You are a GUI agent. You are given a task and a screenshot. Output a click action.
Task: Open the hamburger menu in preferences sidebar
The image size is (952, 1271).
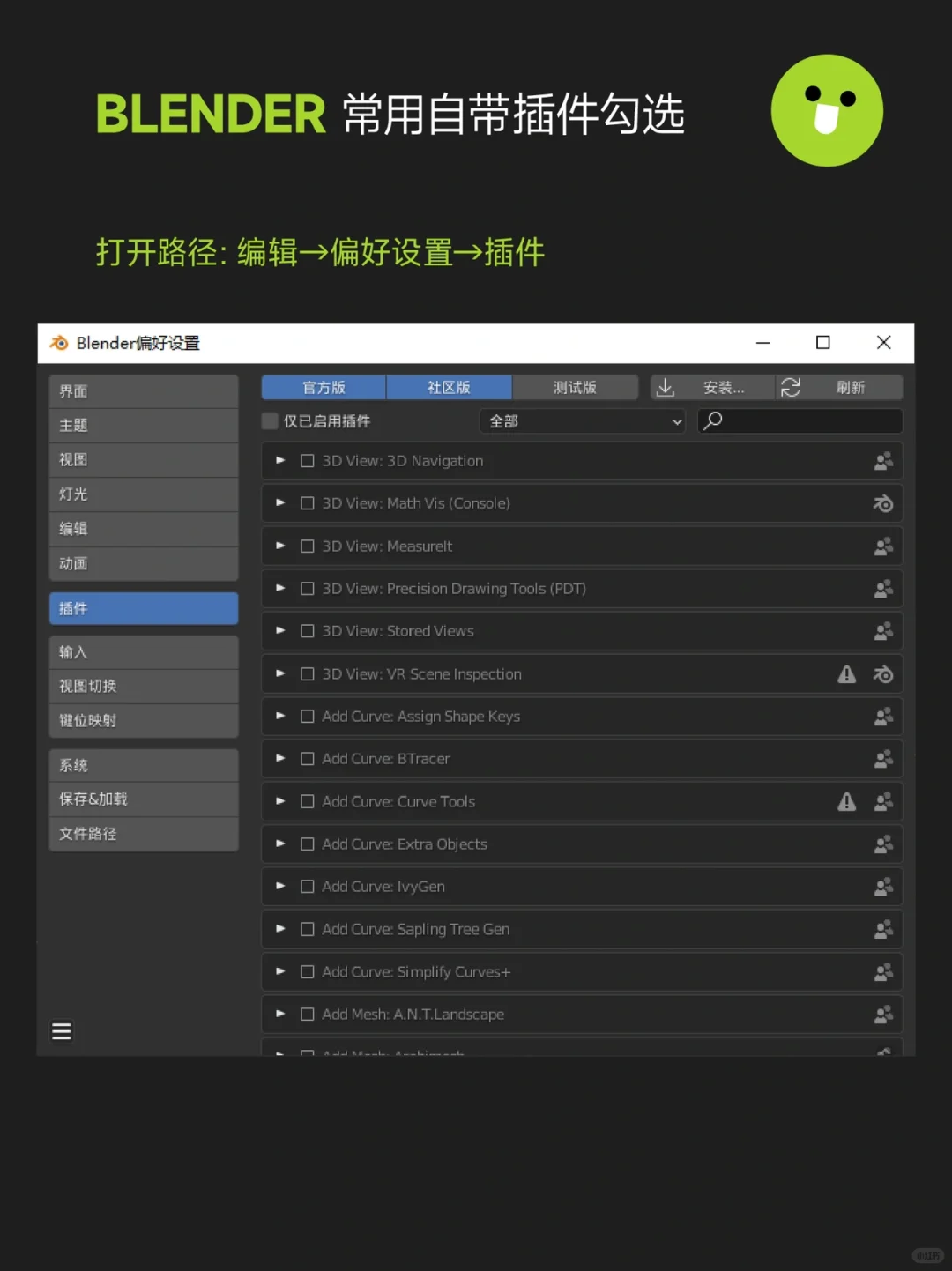point(62,1031)
